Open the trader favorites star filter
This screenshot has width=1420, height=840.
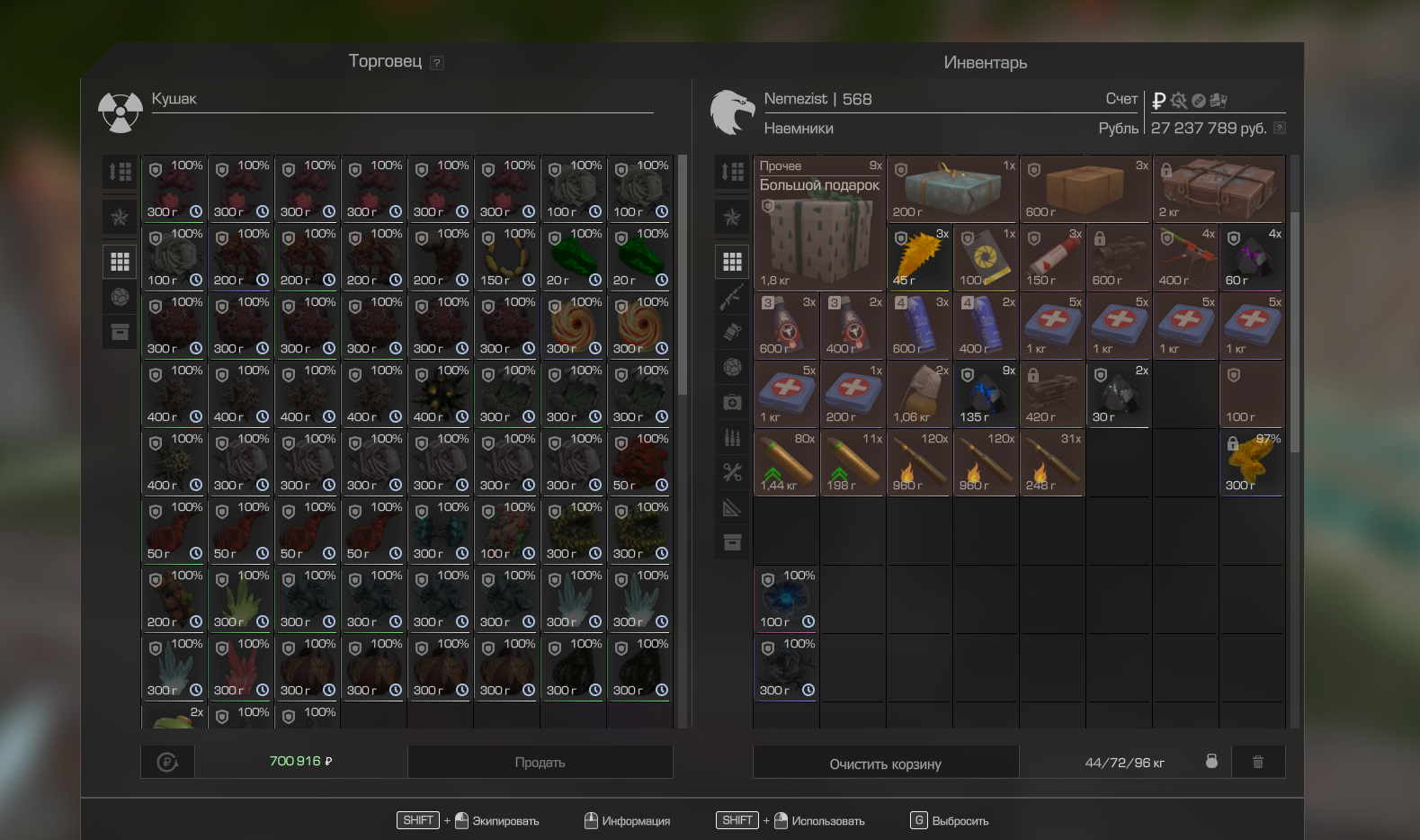[x=120, y=217]
